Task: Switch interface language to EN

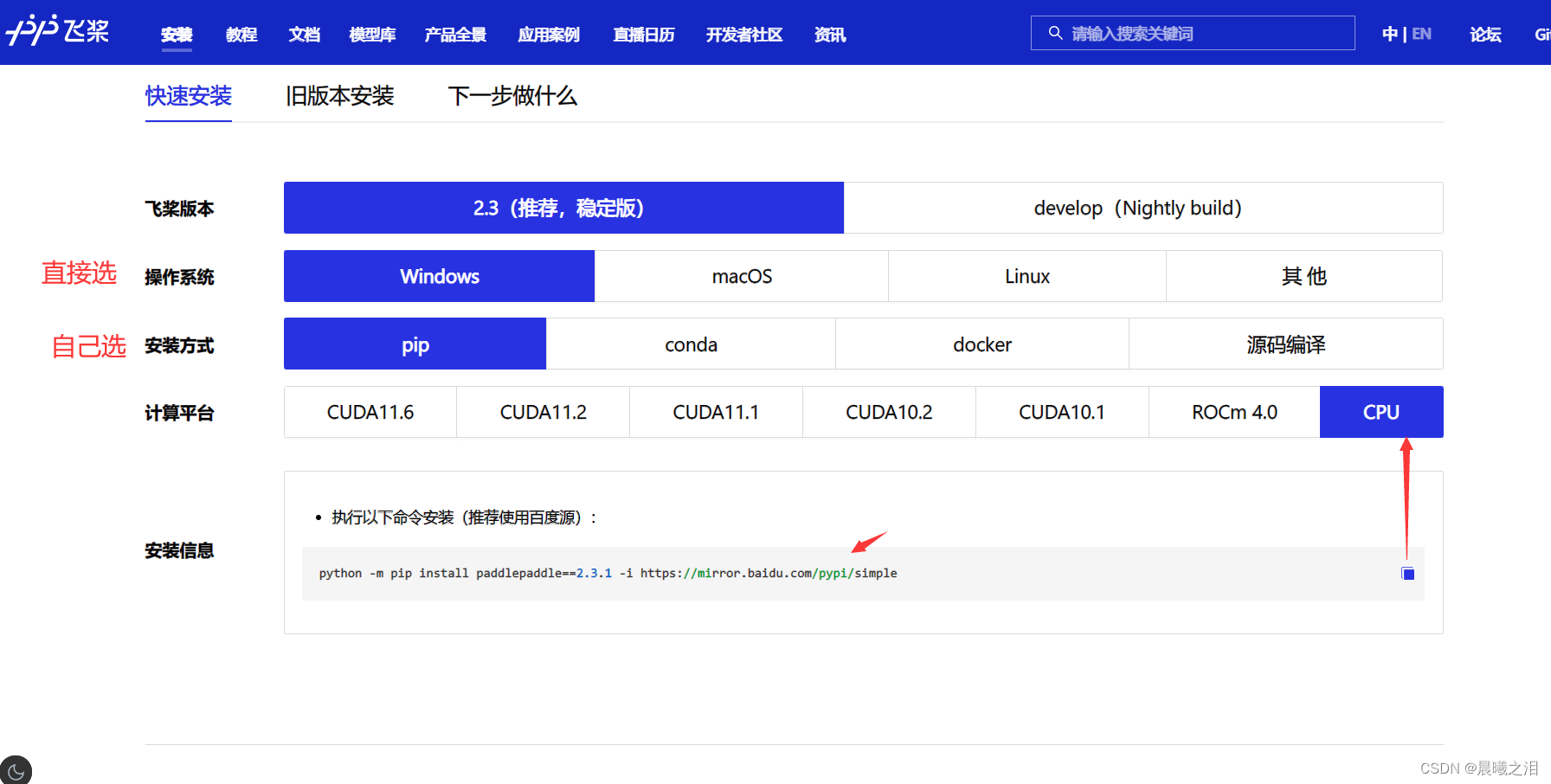Action: pyautogui.click(x=1420, y=33)
